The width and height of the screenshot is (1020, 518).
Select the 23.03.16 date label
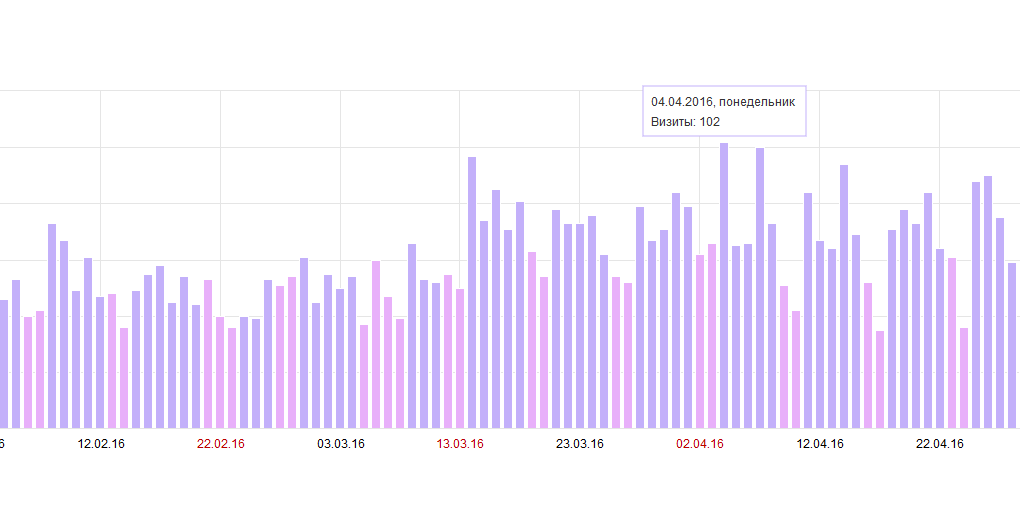point(580,444)
